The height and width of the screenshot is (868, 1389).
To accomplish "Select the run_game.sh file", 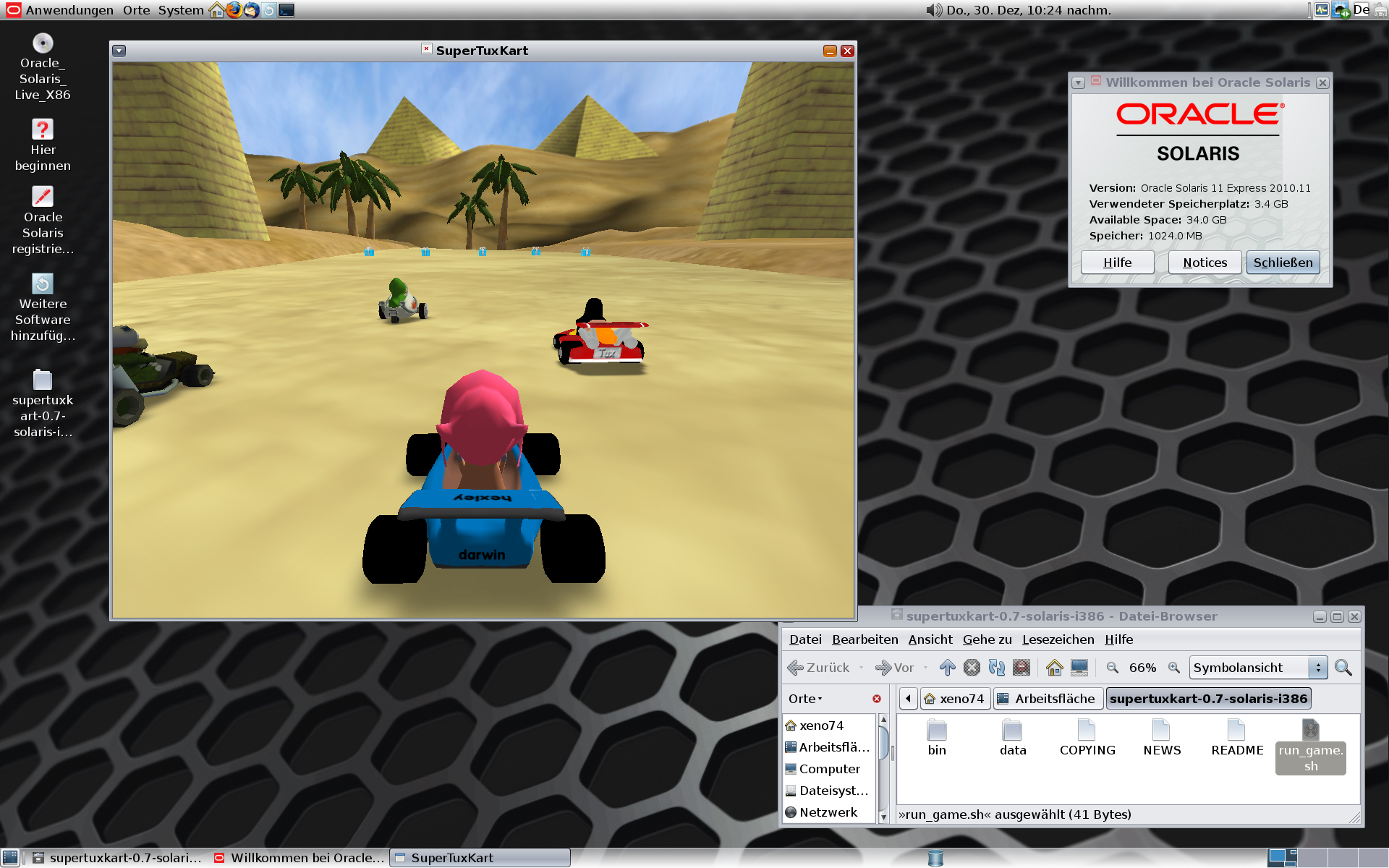I will coord(1310,746).
